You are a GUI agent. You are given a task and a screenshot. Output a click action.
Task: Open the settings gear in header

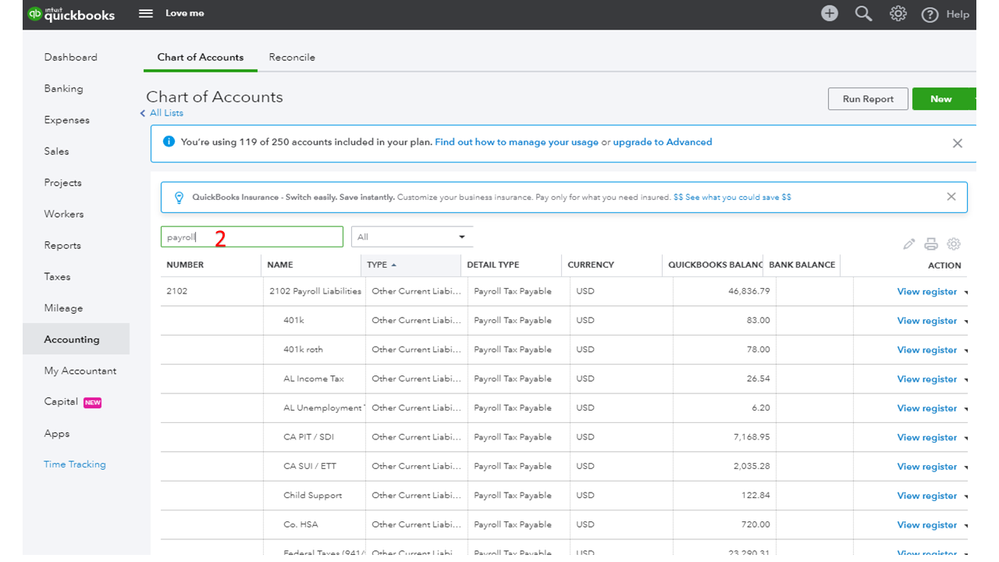click(898, 14)
